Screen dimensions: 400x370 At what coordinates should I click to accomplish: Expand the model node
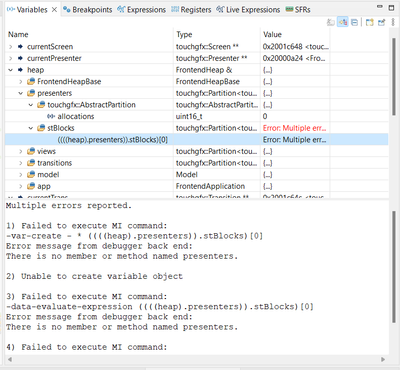point(21,175)
